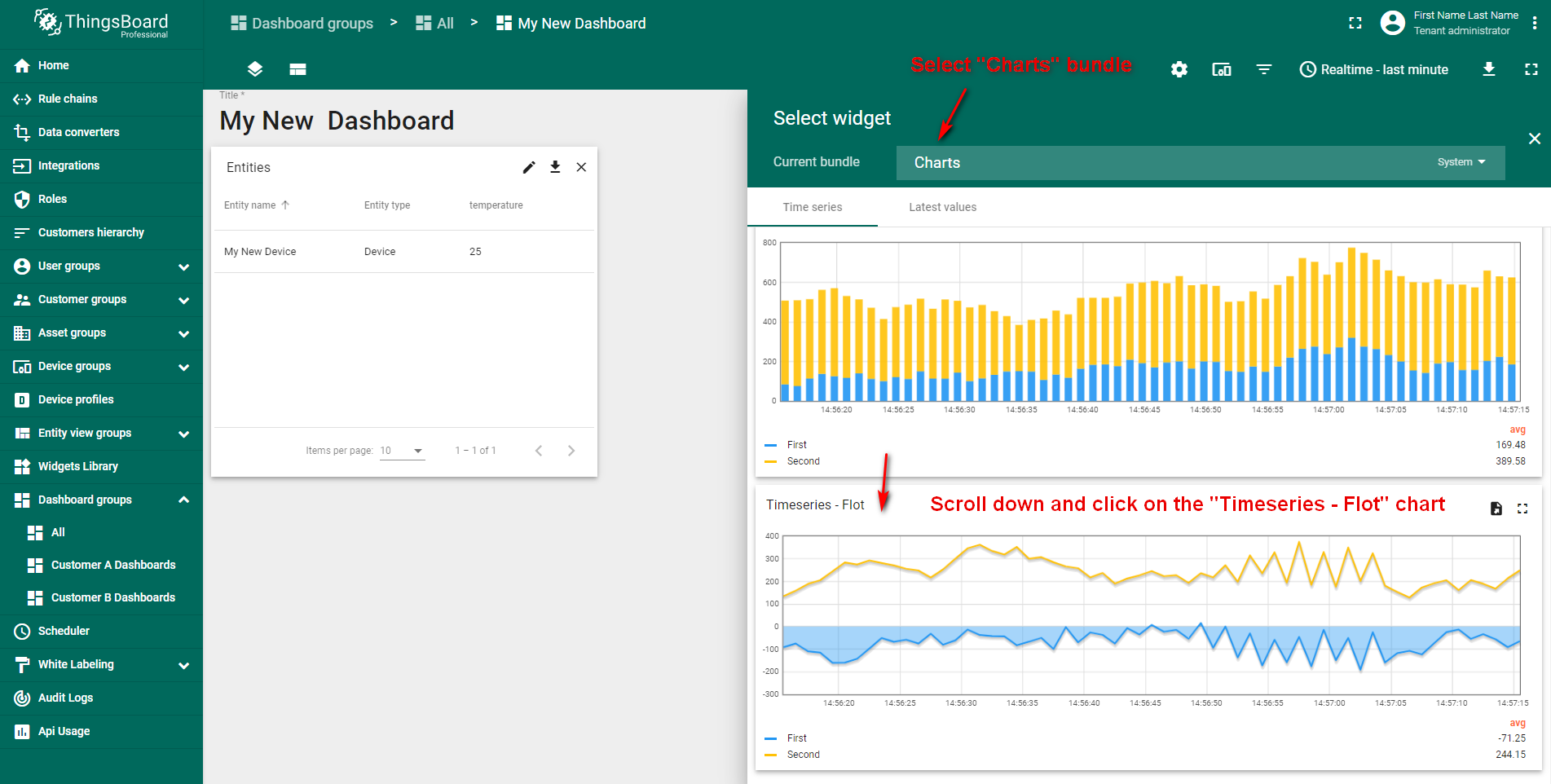
Task: Open the Scheduler page
Action: 101,631
